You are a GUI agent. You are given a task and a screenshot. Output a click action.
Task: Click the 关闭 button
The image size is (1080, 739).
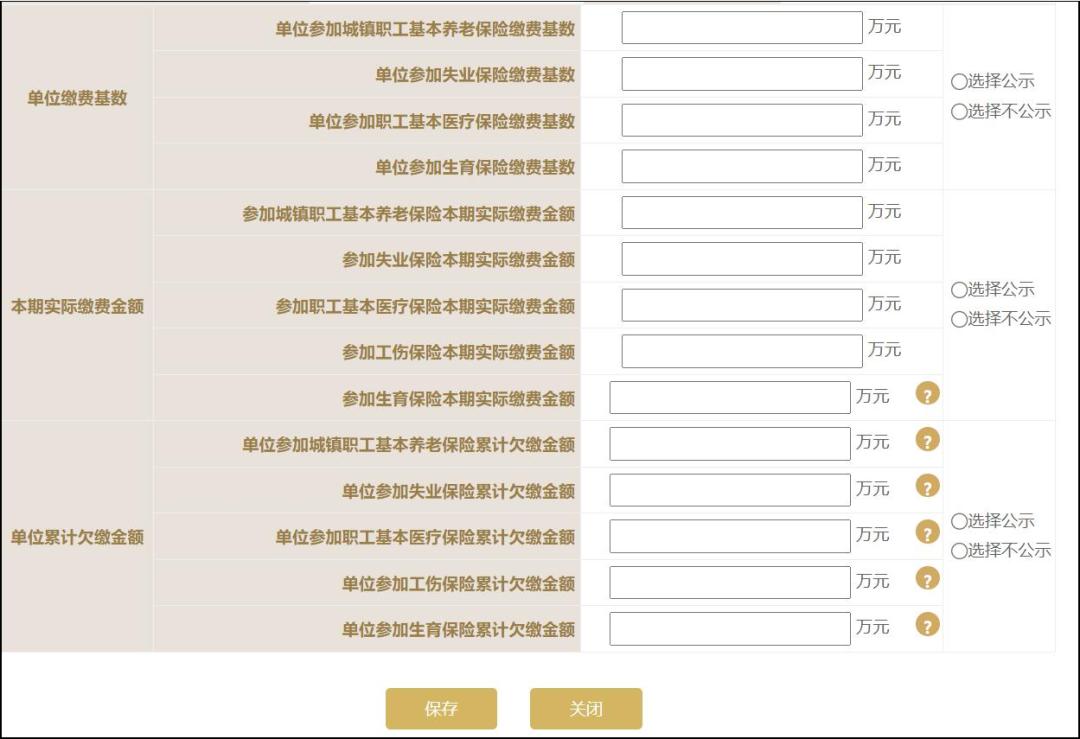coord(586,709)
